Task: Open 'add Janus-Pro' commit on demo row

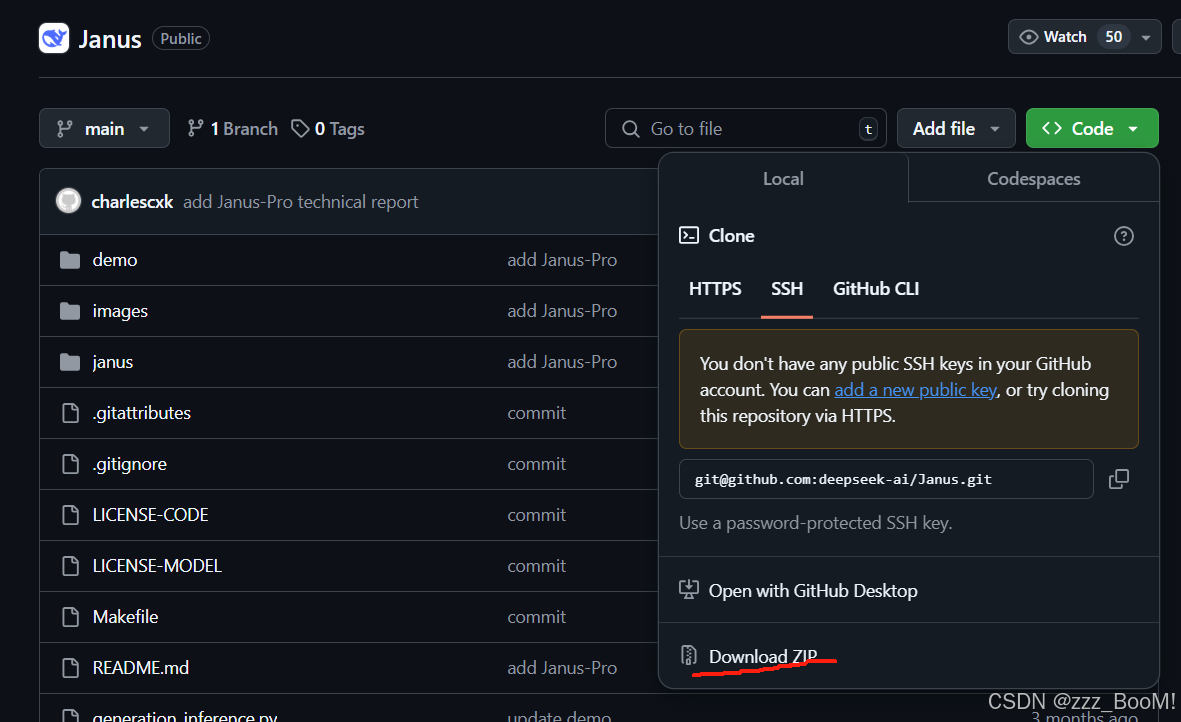Action: pos(562,260)
